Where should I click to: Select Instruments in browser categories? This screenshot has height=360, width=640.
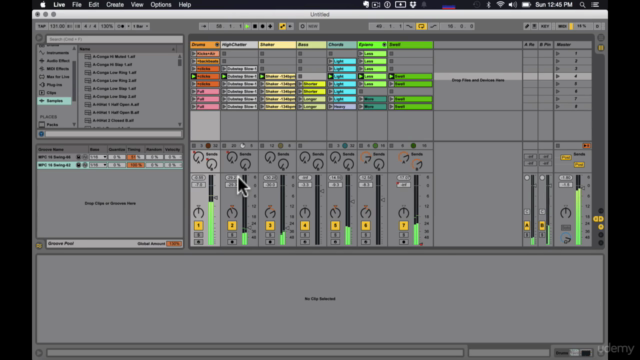click(57, 53)
